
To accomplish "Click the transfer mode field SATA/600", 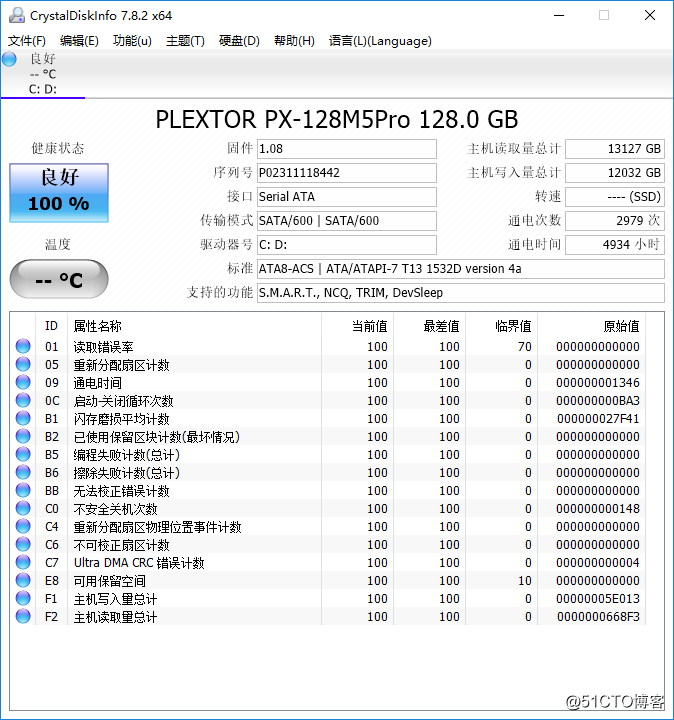I will 347,220.
